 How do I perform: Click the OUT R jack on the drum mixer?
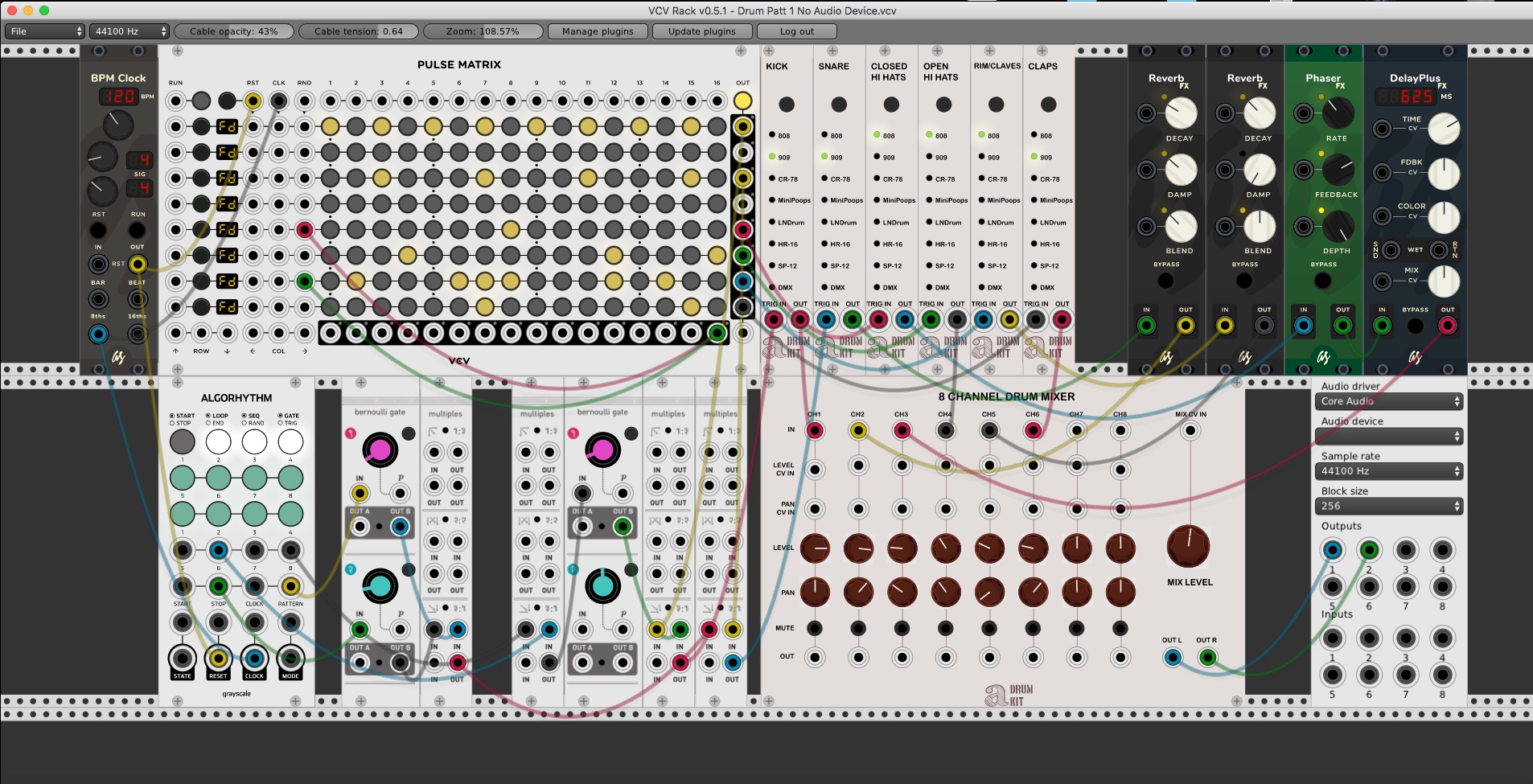tap(1207, 658)
